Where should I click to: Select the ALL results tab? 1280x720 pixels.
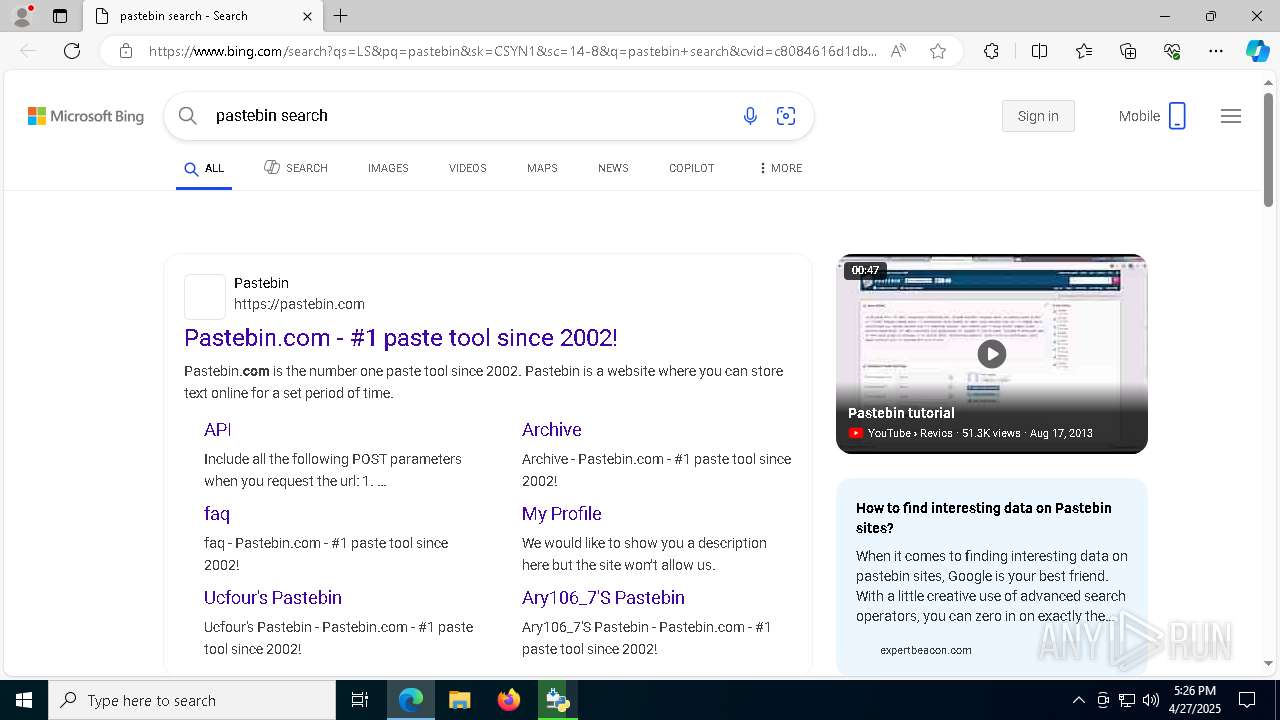[204, 168]
